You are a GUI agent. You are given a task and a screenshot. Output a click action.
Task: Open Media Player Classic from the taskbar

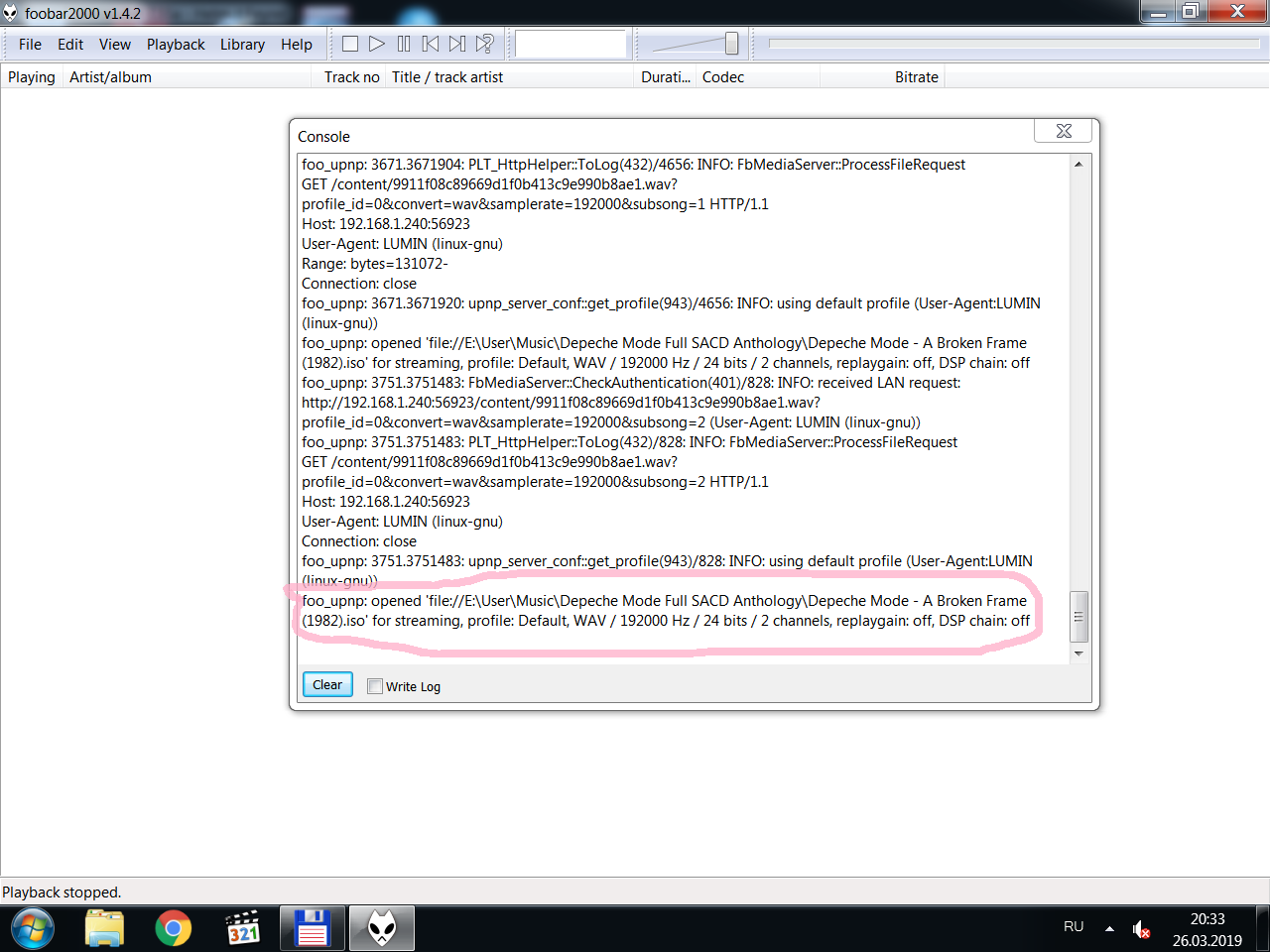[243, 929]
